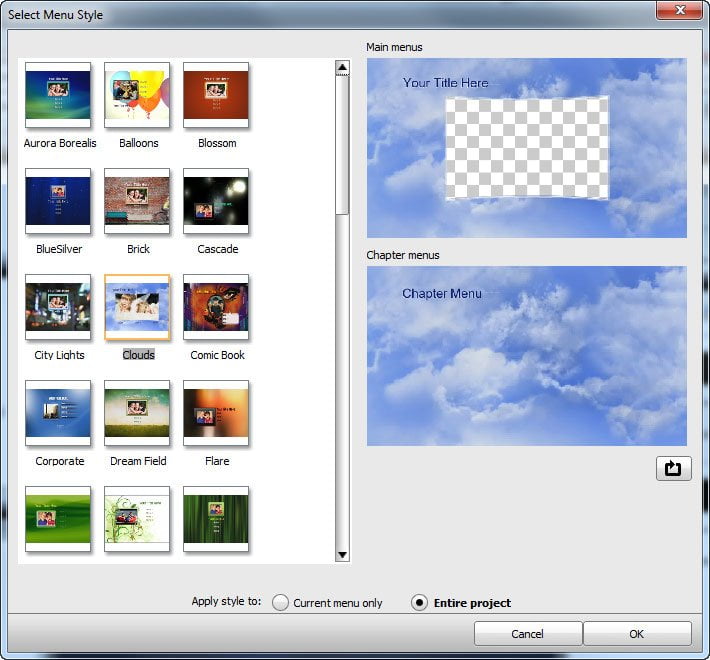Select the Cascade menu style
710x660 pixels.
pyautogui.click(x=216, y=201)
